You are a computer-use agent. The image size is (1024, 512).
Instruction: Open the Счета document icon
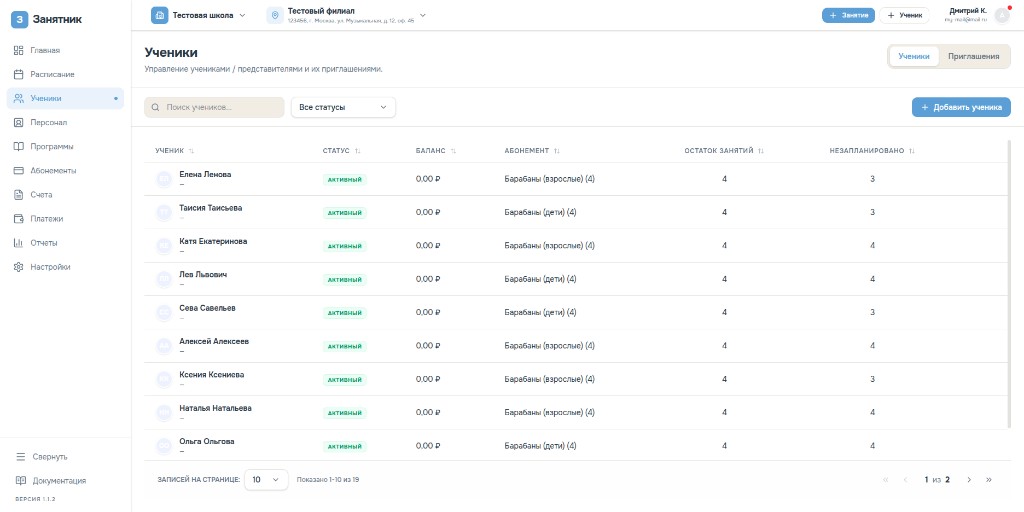(x=19, y=195)
